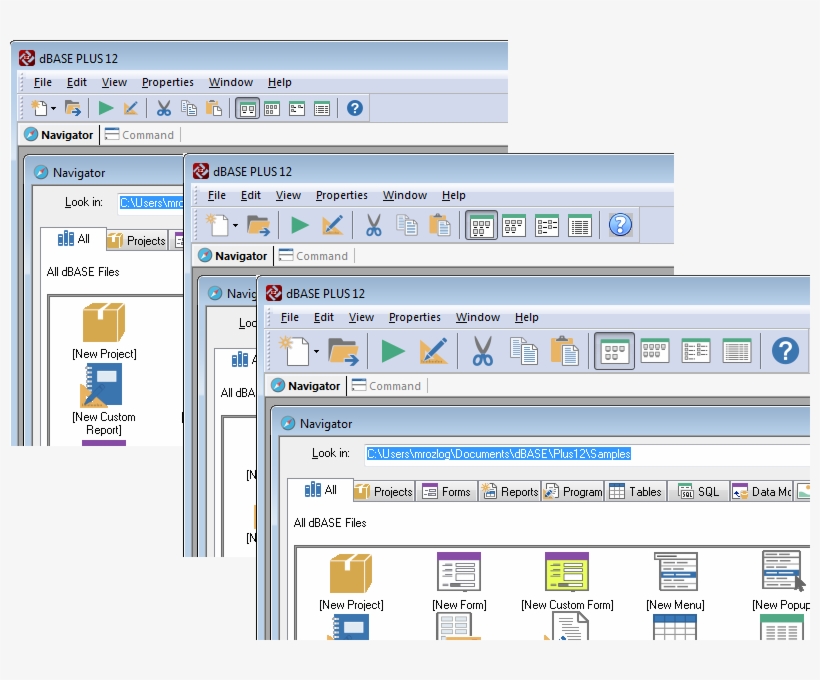Click [New Form] icon in Navigator
This screenshot has width=820, height=680.
(459, 572)
